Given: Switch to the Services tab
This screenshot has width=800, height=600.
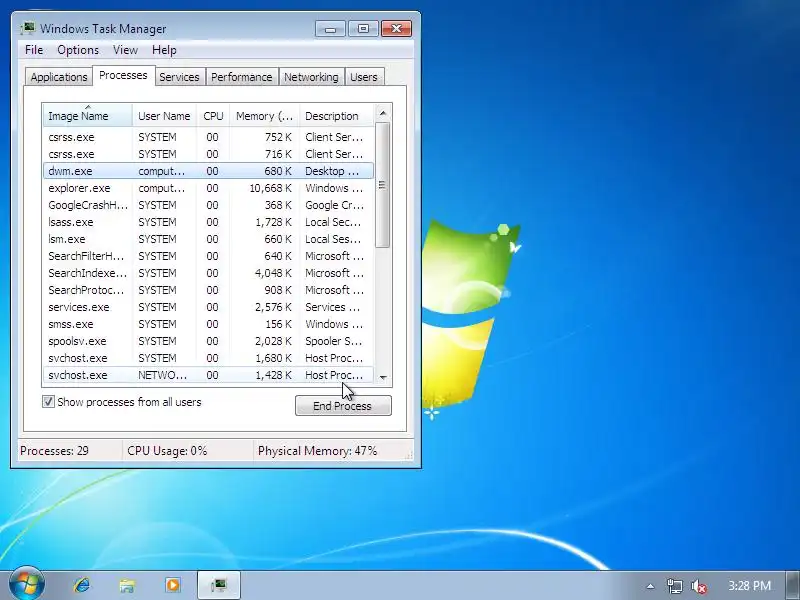Looking at the screenshot, I should point(179,77).
